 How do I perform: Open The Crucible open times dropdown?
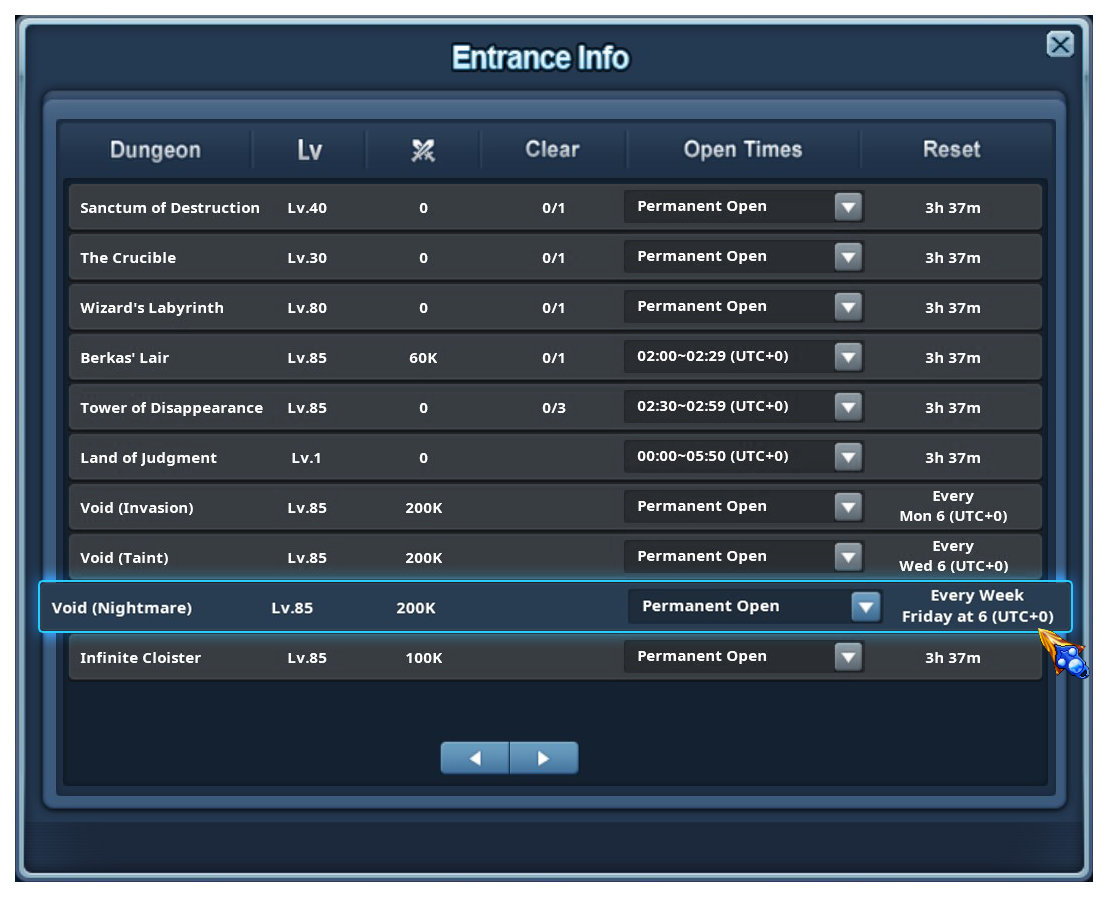pos(848,257)
